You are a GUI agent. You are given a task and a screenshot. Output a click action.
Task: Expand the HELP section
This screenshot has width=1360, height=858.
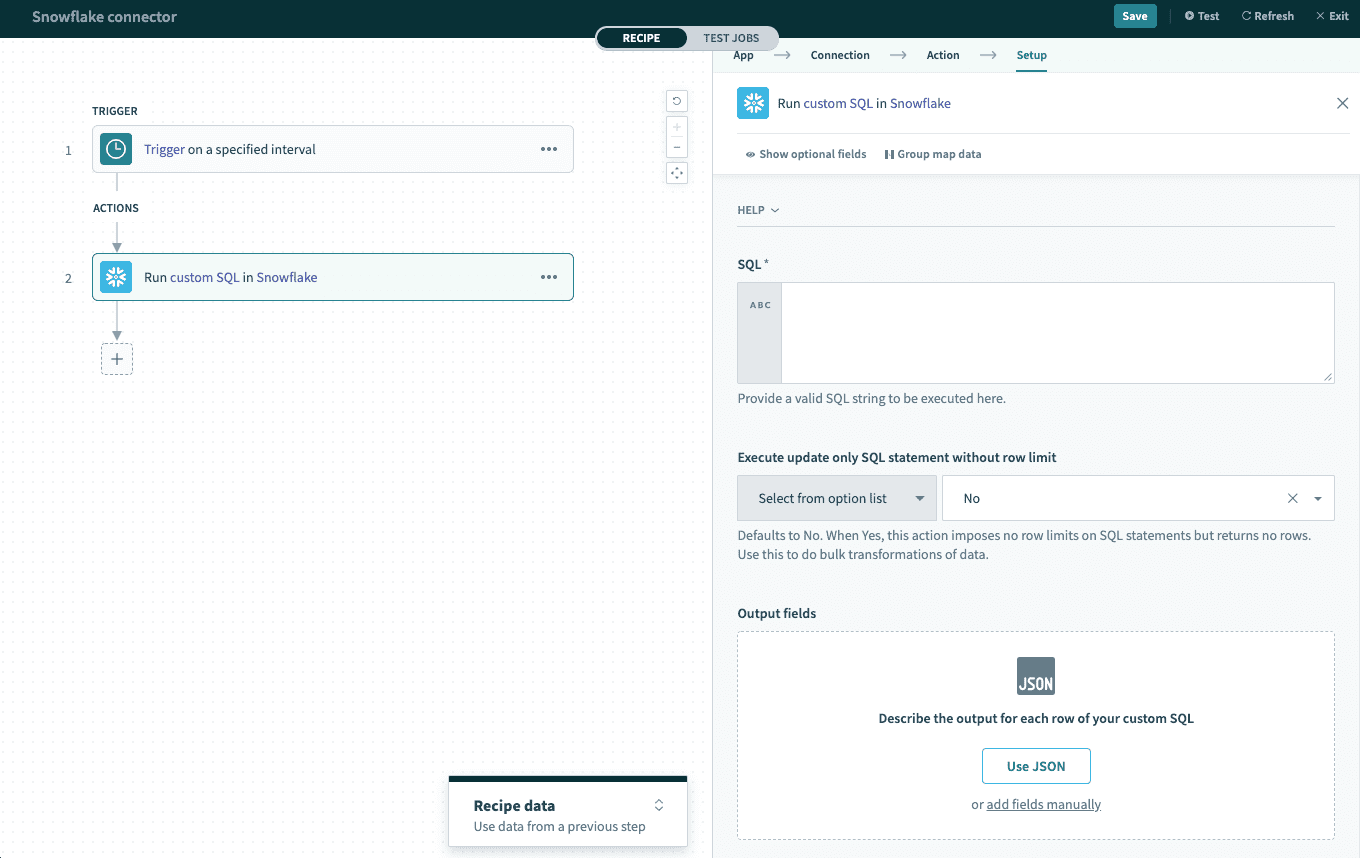point(757,210)
